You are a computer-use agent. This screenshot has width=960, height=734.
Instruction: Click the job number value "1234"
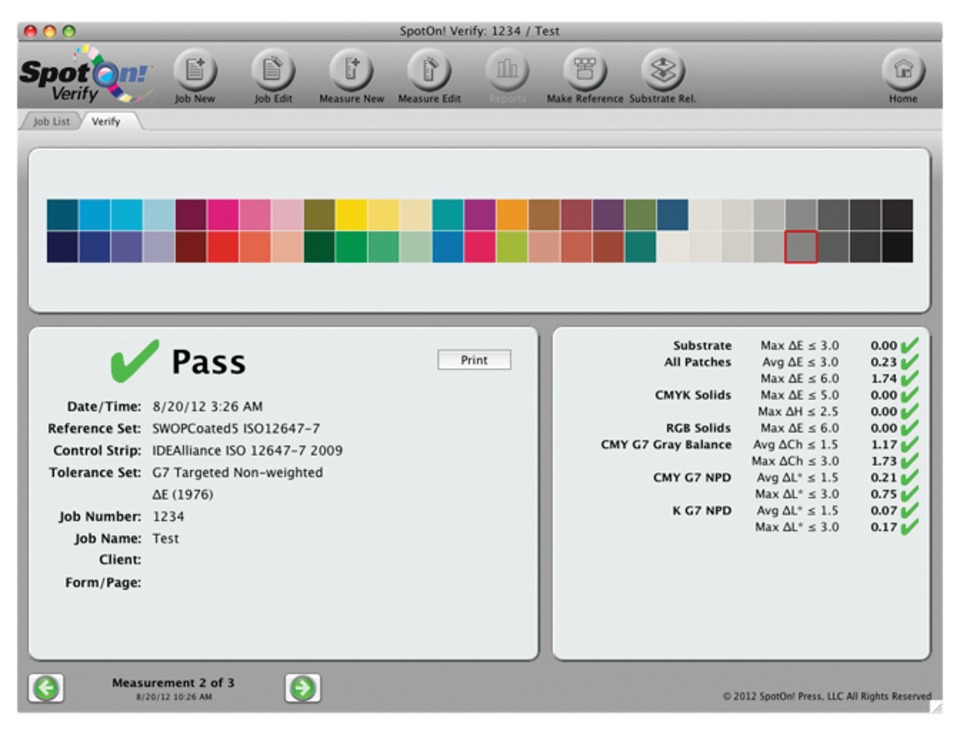pyautogui.click(x=168, y=517)
